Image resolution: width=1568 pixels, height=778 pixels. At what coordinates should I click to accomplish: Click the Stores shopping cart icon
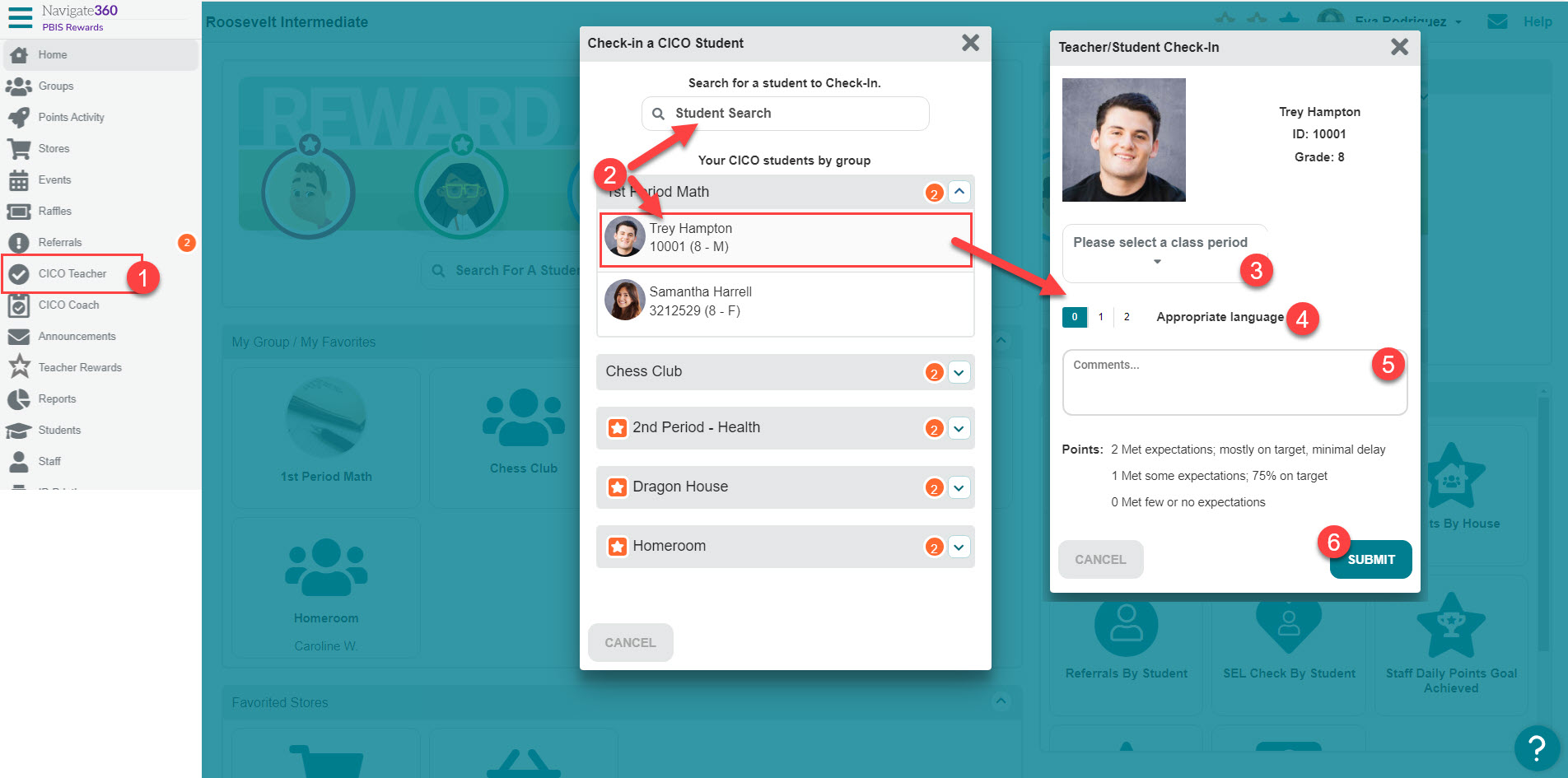point(20,148)
